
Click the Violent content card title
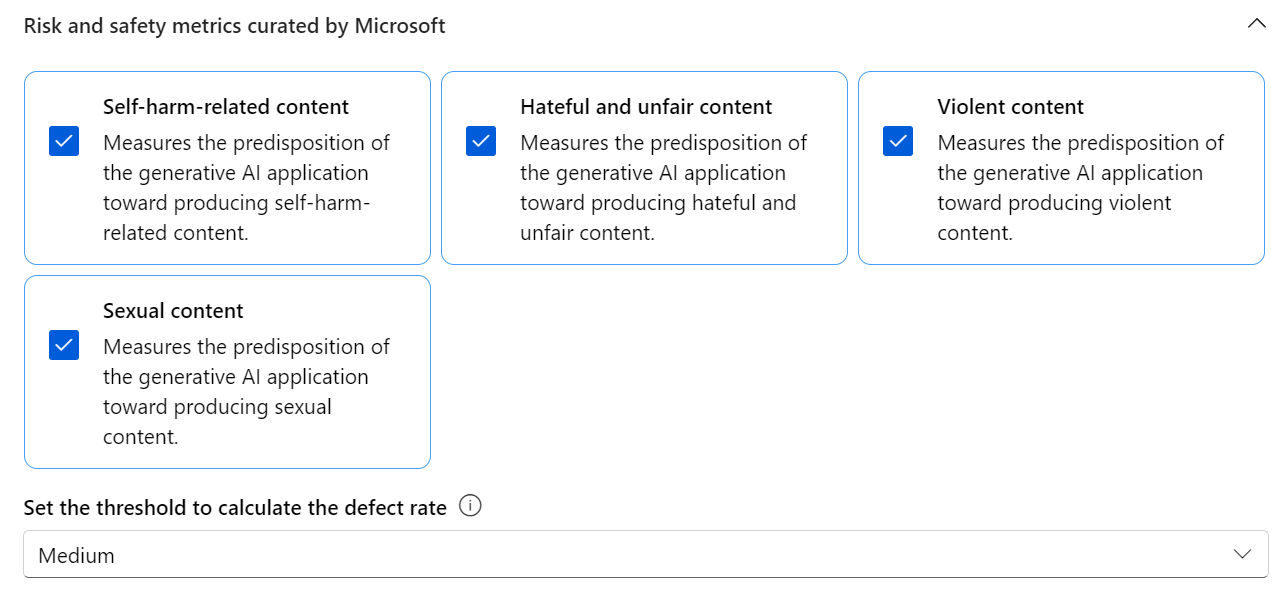(x=1010, y=107)
